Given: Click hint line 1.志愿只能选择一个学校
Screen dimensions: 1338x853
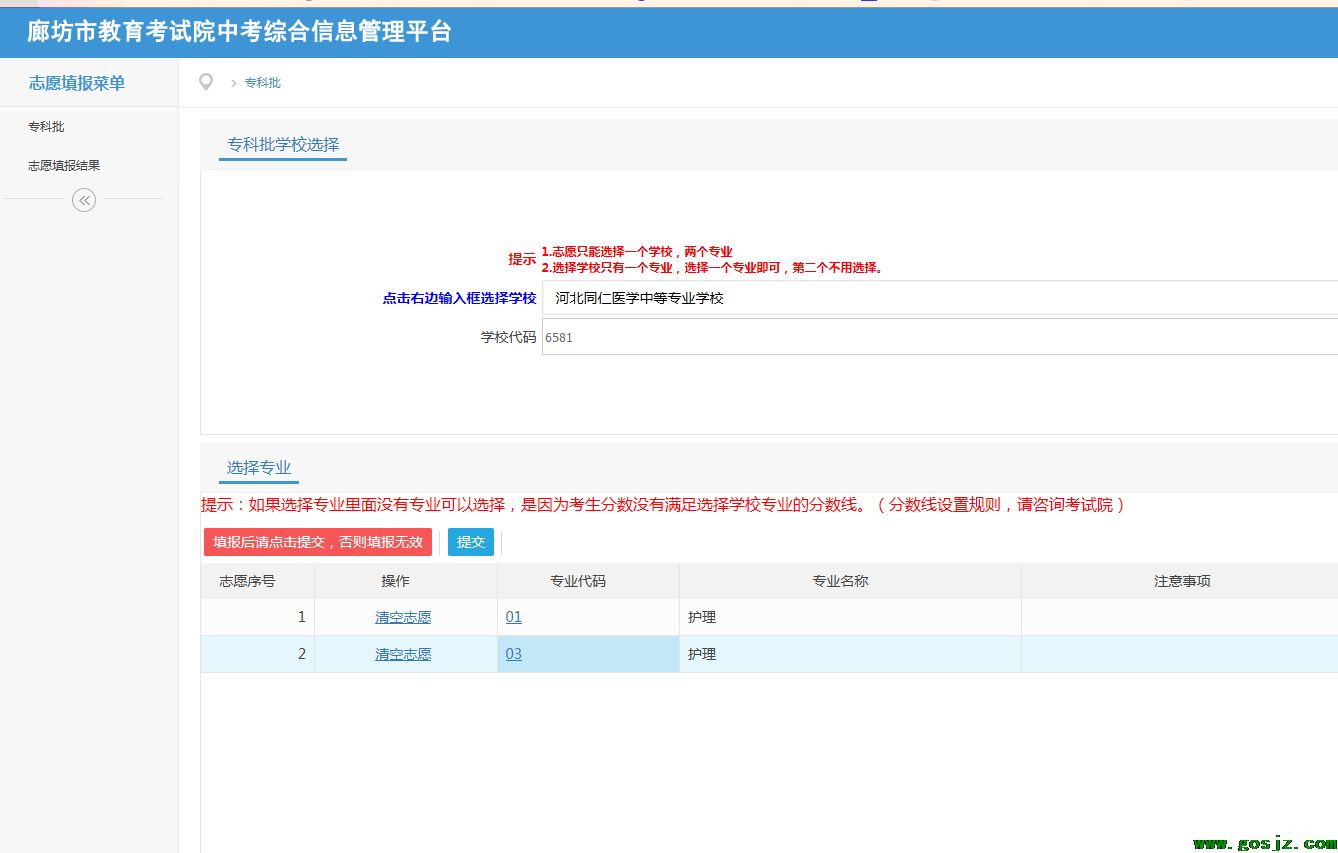Looking at the screenshot, I should click(x=637, y=252).
